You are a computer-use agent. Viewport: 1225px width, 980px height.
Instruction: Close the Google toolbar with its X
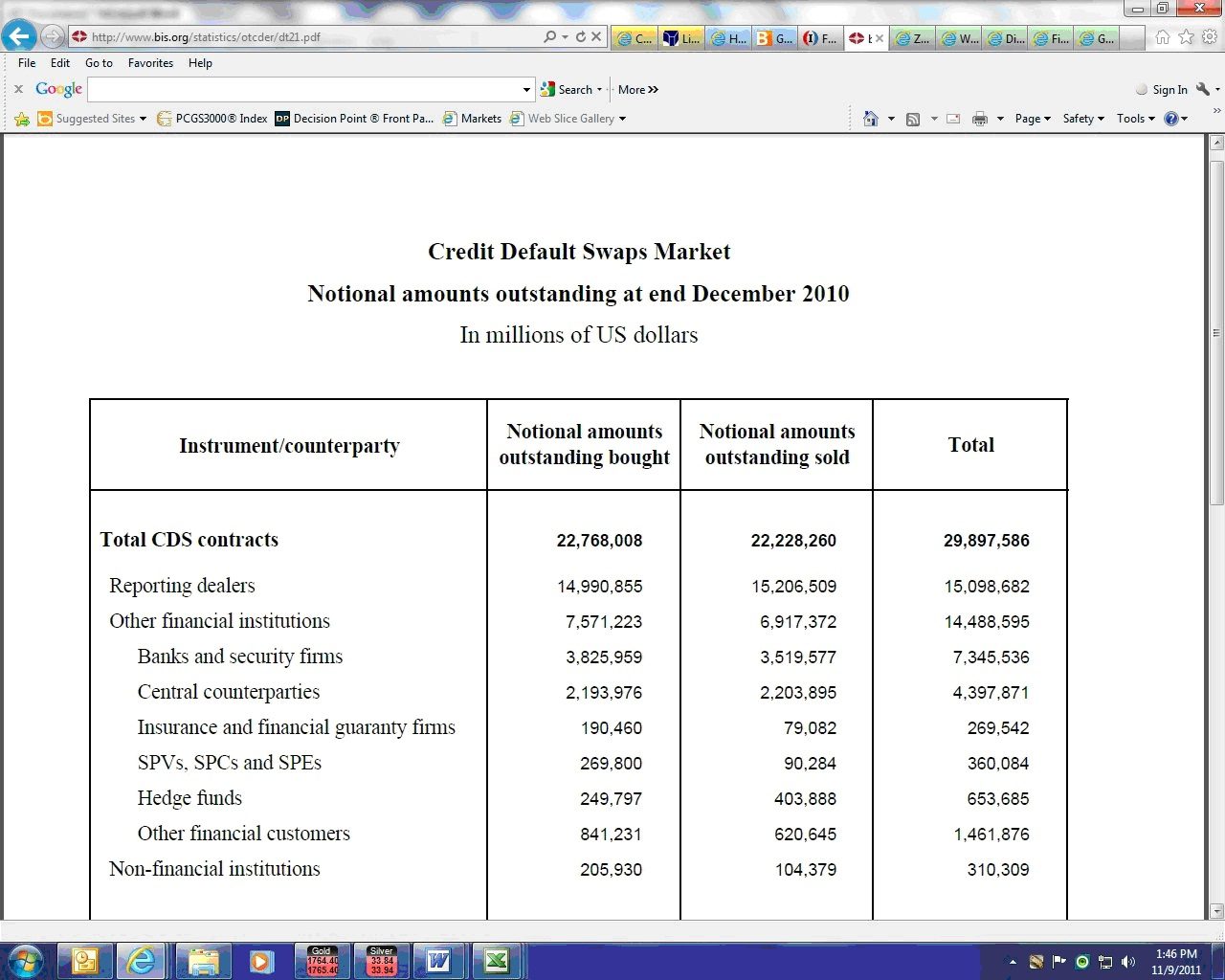(x=18, y=89)
